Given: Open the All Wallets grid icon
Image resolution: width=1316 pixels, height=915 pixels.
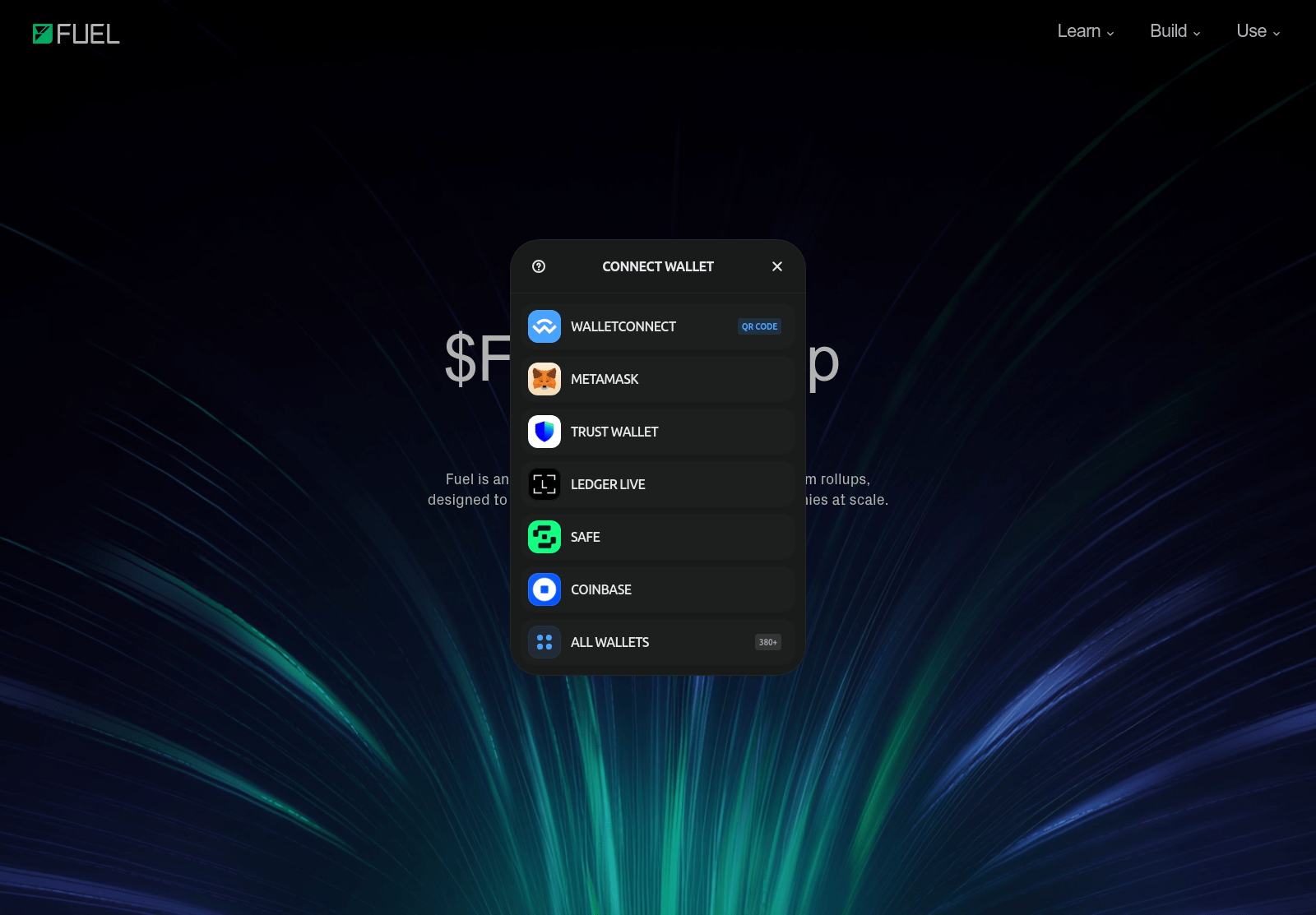Looking at the screenshot, I should pos(544,642).
